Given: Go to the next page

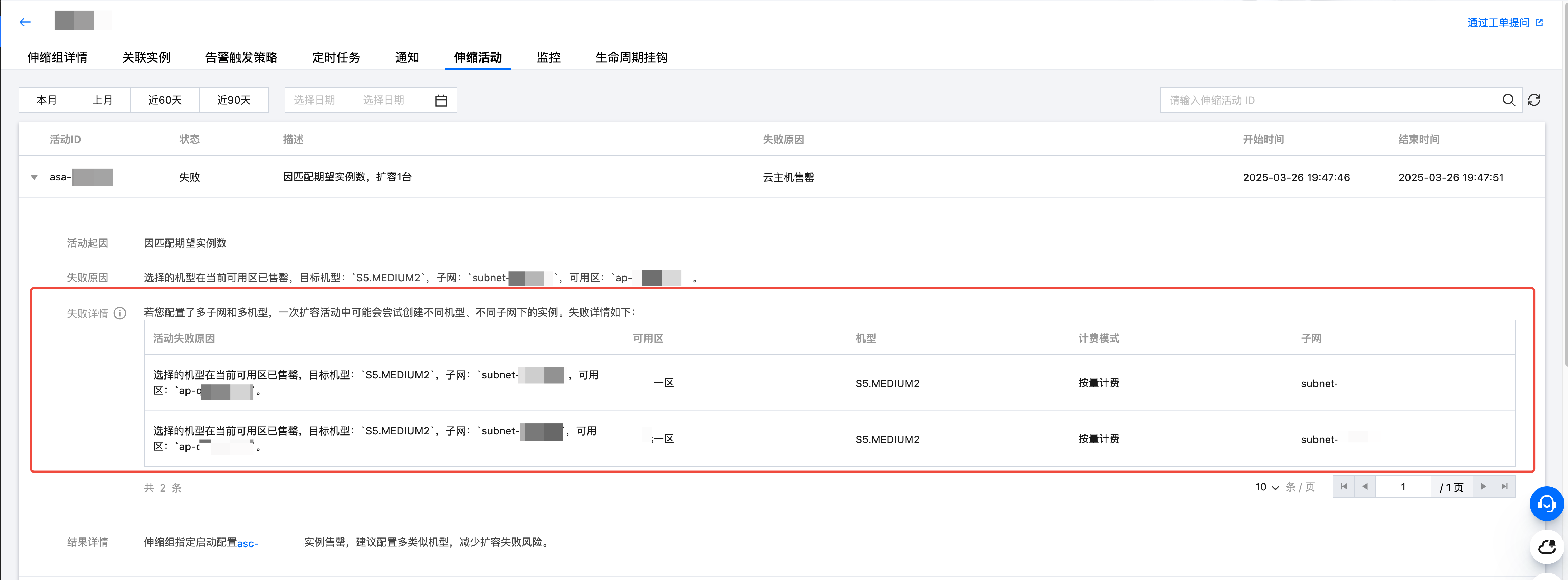Looking at the screenshot, I should 1483,487.
